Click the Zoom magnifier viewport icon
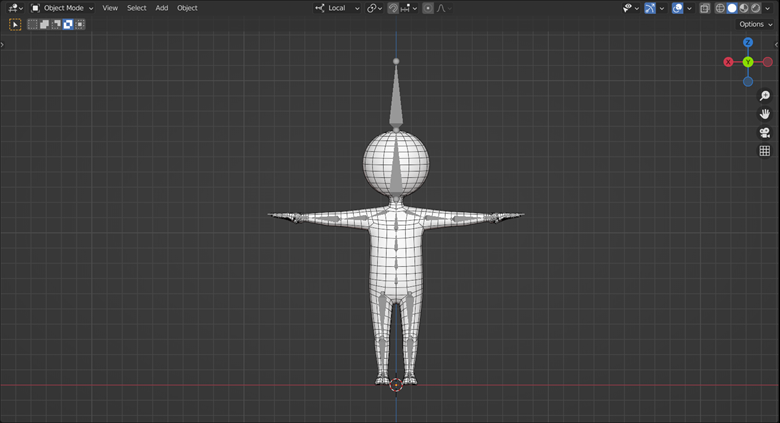 [765, 96]
